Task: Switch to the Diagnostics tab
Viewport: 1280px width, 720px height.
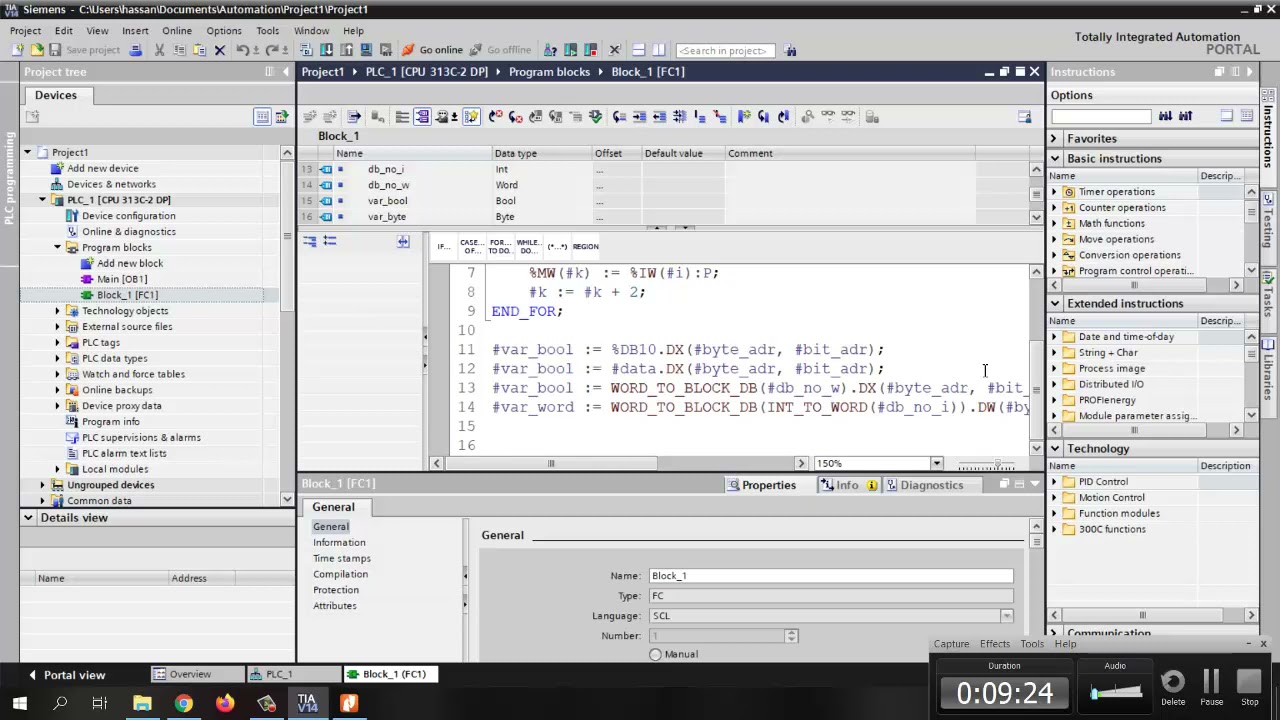Action: [931, 485]
